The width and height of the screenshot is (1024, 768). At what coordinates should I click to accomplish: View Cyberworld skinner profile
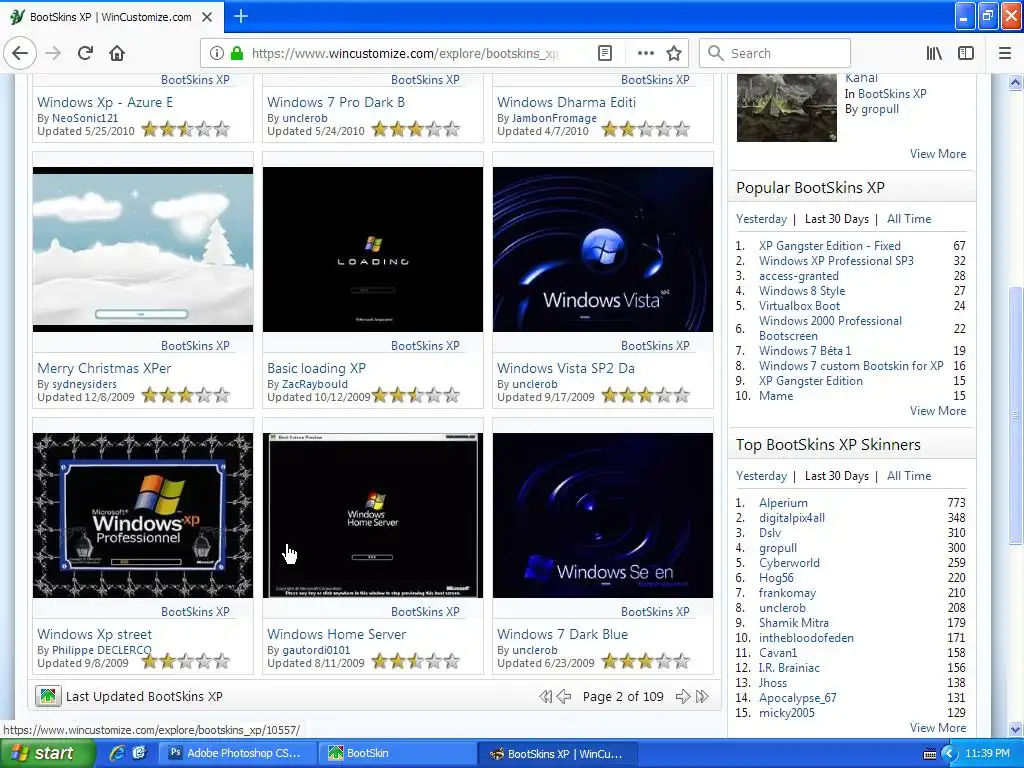789,563
